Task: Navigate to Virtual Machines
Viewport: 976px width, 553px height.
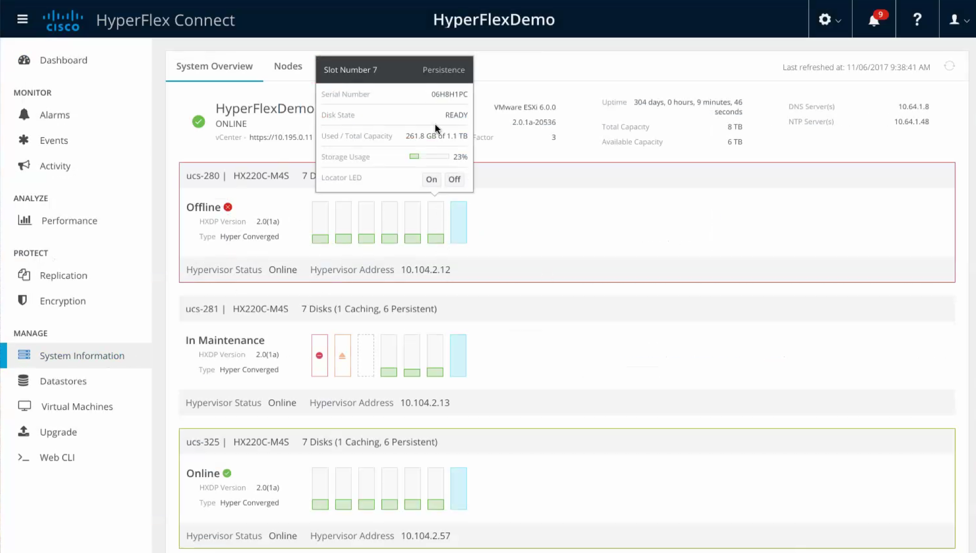Action: click(x=76, y=407)
